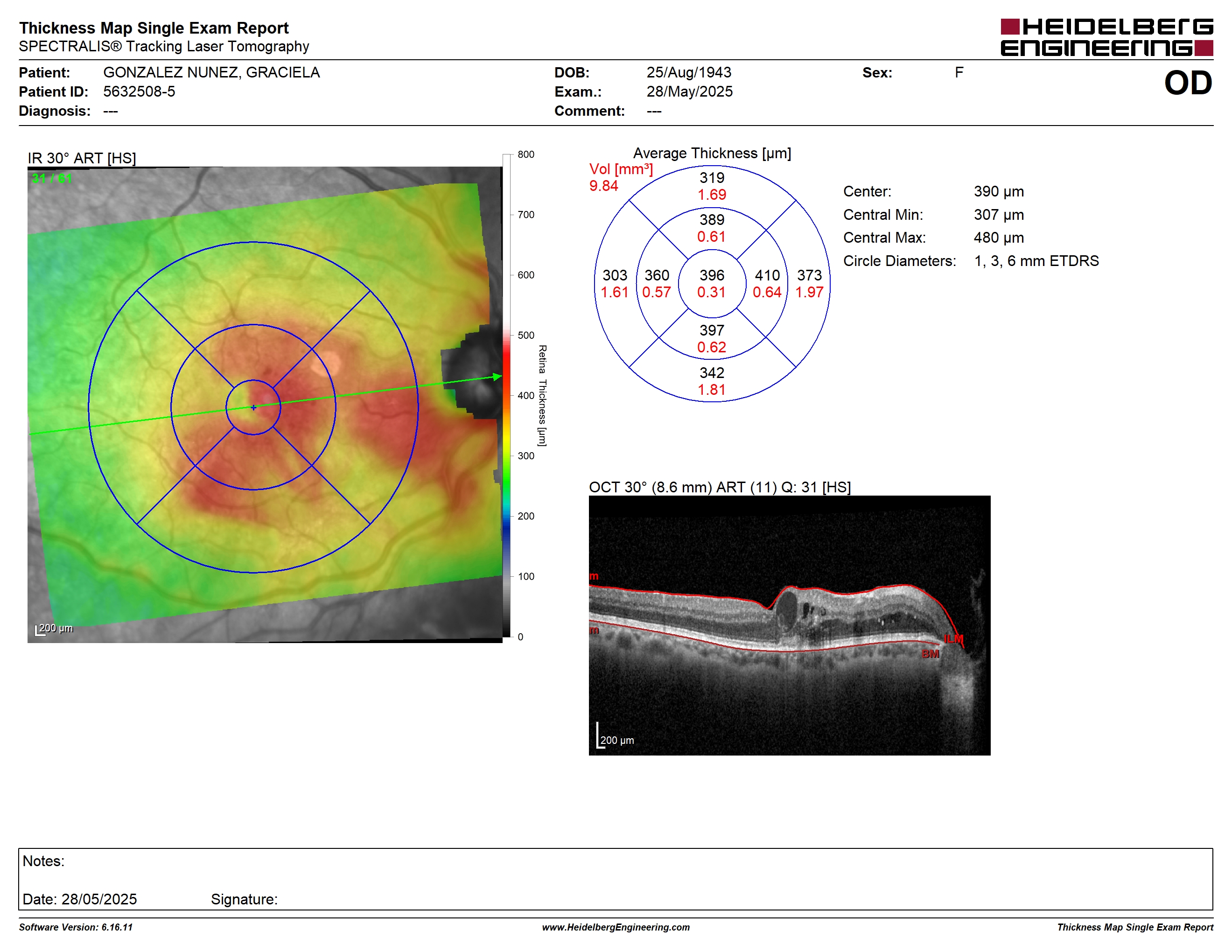Click the Heidelberg Engineering logo
The width and height of the screenshot is (1232, 952).
[1106, 37]
